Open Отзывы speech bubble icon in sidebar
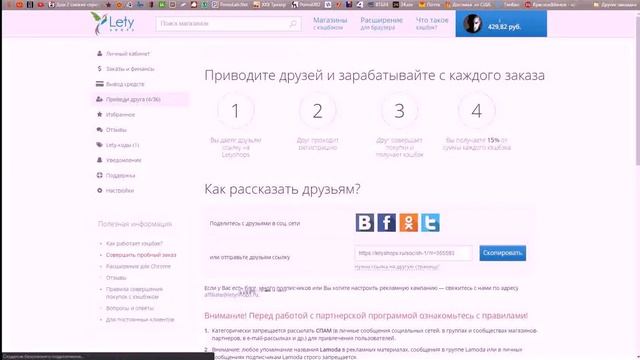The width and height of the screenshot is (640, 360). pos(99,130)
